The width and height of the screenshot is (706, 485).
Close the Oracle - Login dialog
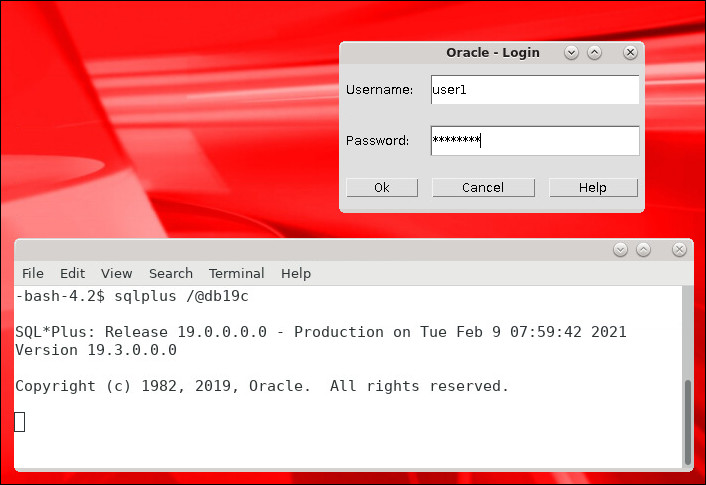coord(630,53)
